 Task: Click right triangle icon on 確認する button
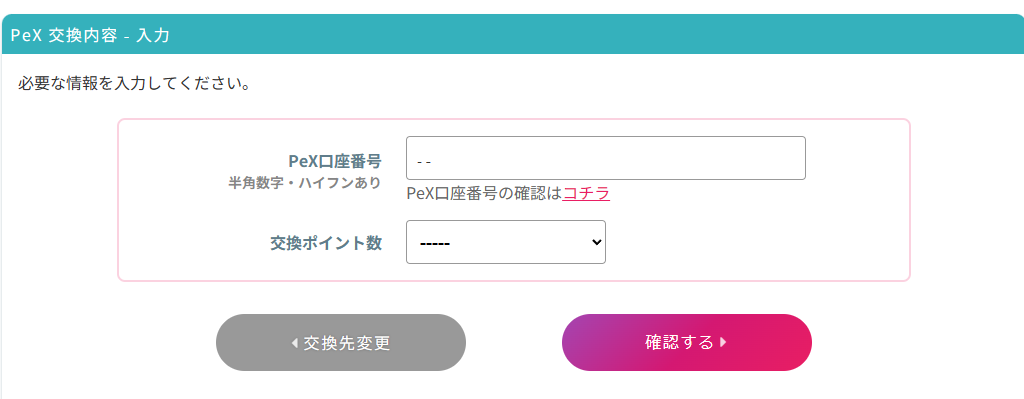click(x=723, y=342)
